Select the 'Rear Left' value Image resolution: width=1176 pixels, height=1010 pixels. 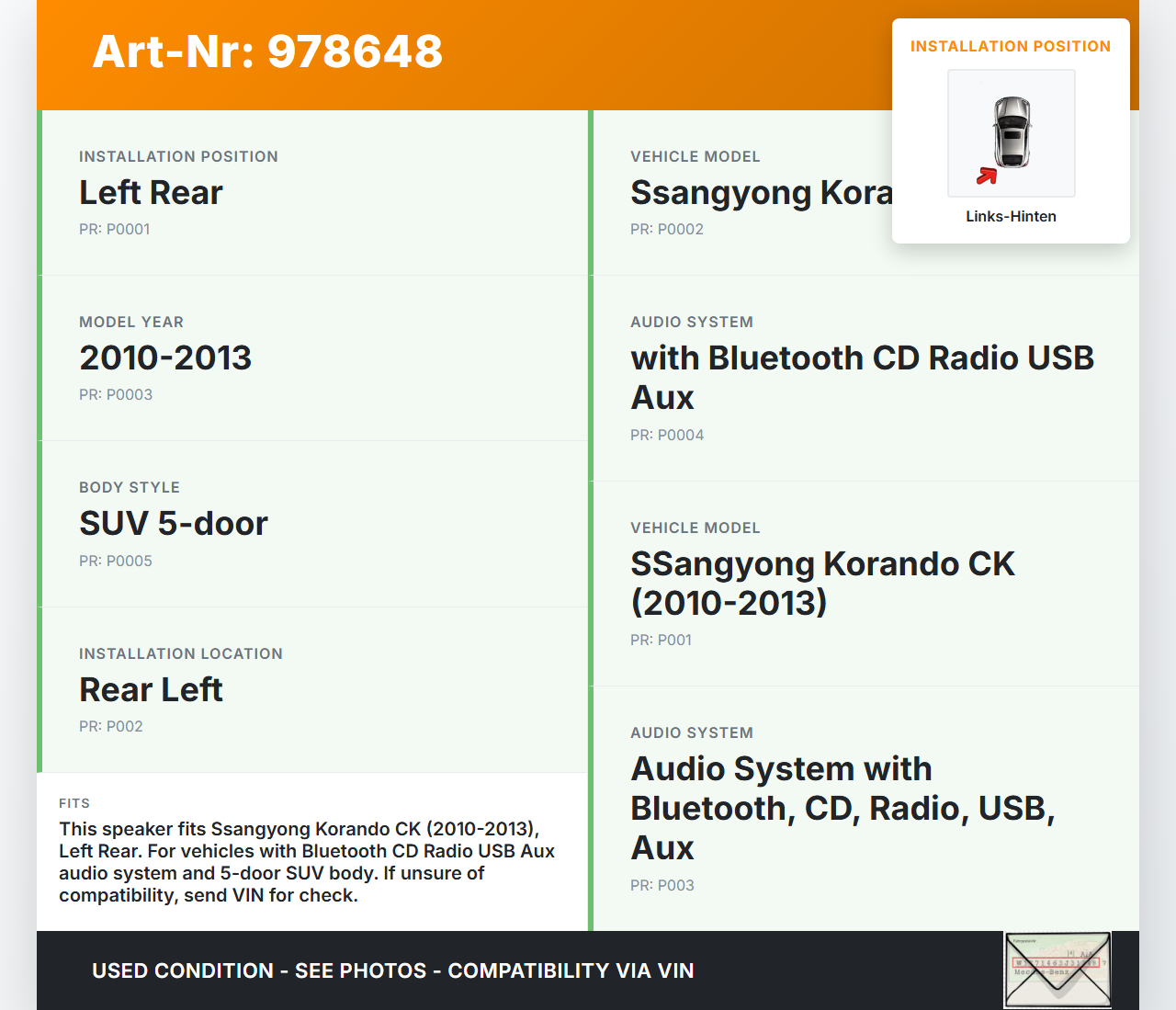[x=151, y=690]
